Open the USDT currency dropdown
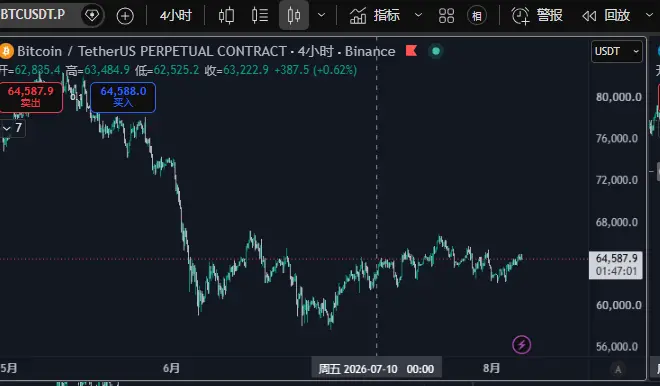Image resolution: width=660 pixels, height=386 pixels. 617,51
